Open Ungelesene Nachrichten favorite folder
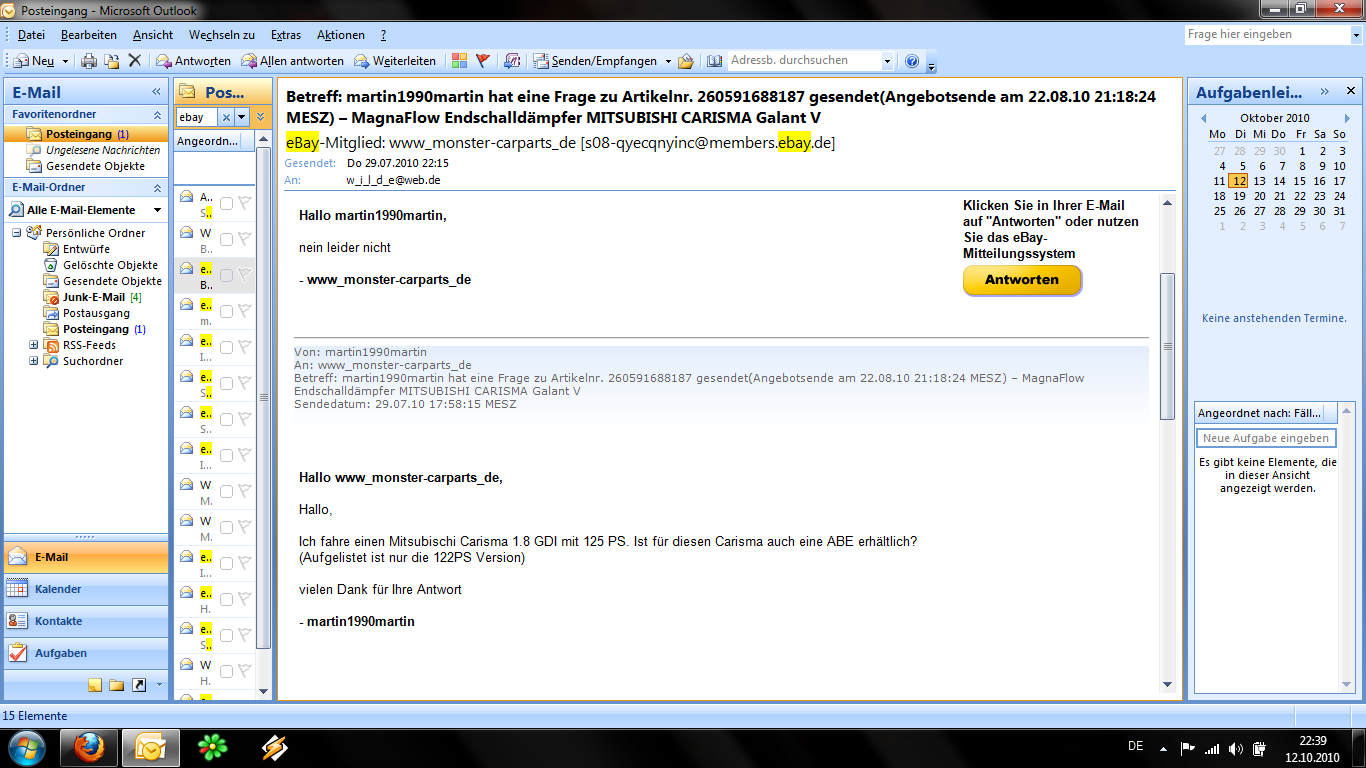 click(94, 150)
